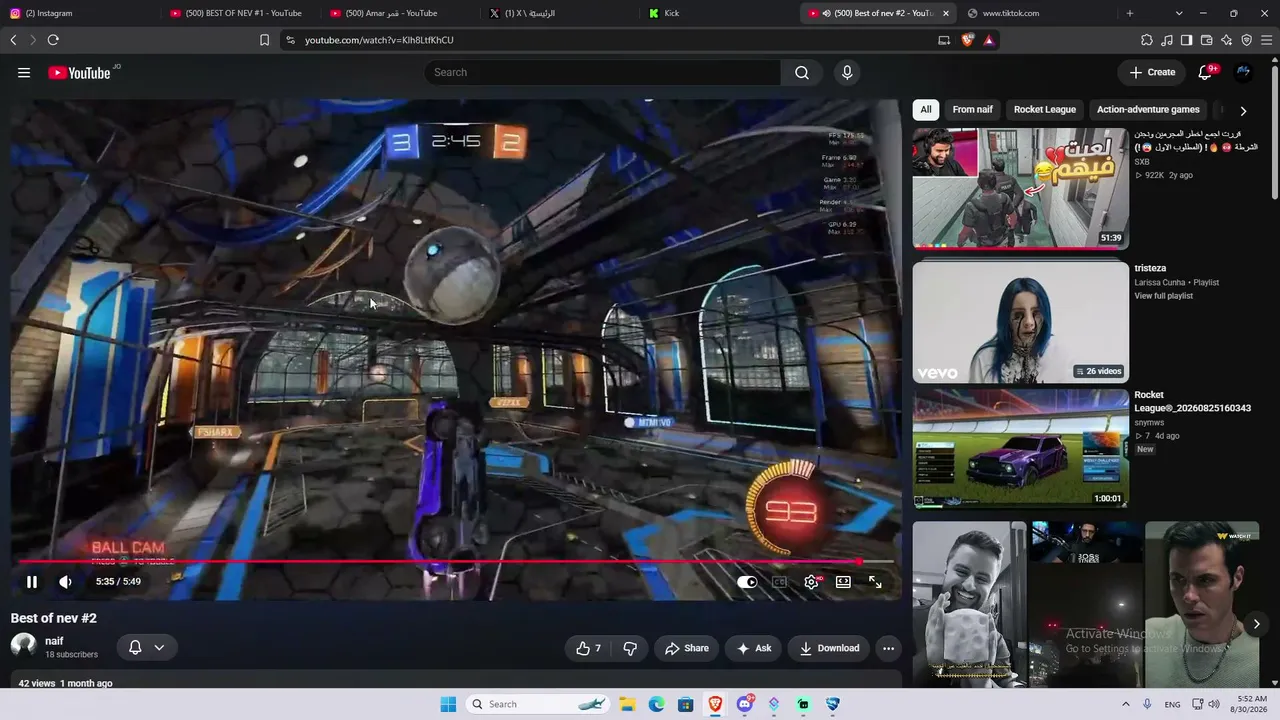Open the YouTube guide hamburger menu

pos(24,72)
